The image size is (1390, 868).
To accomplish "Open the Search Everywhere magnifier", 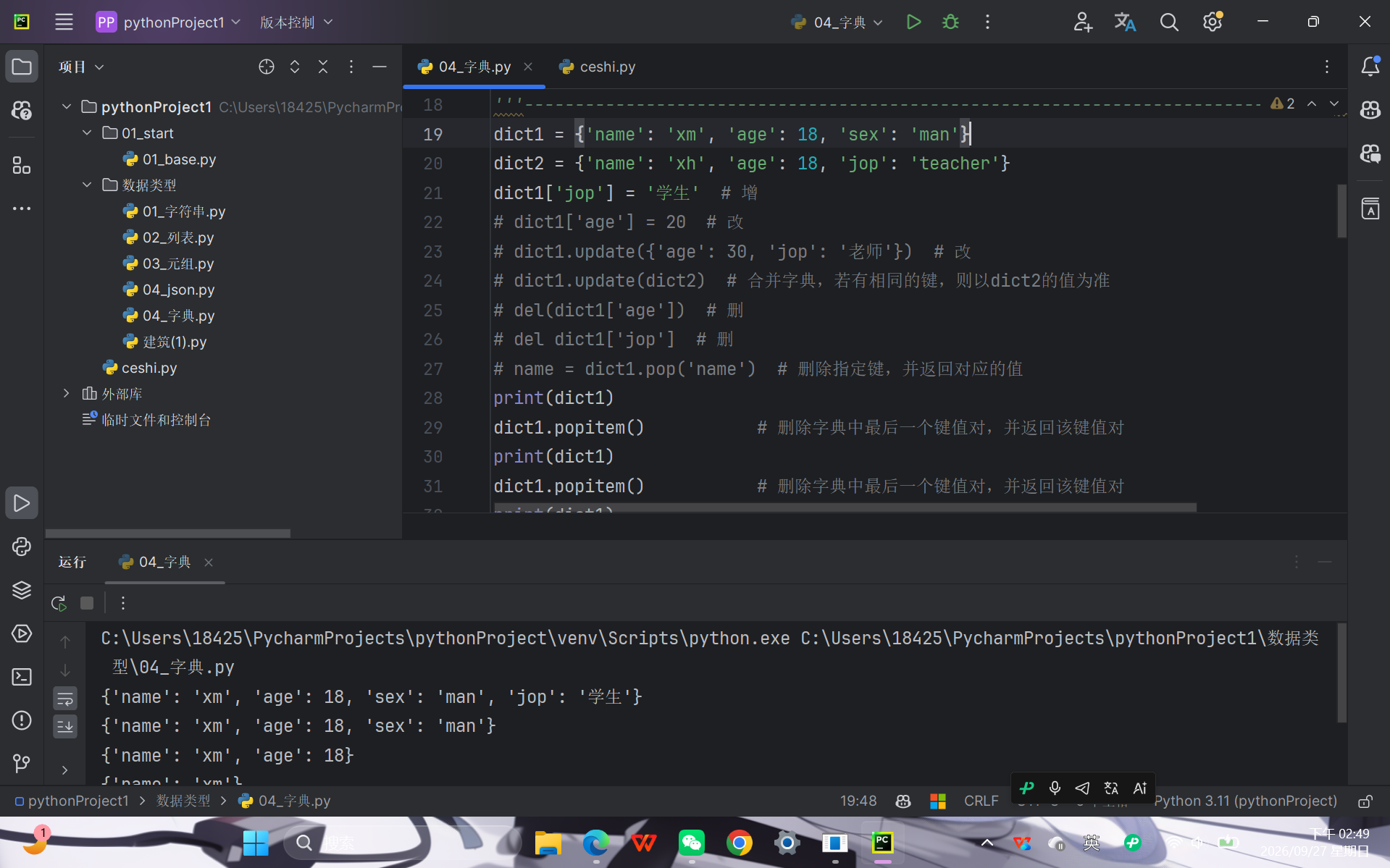I will [1168, 22].
